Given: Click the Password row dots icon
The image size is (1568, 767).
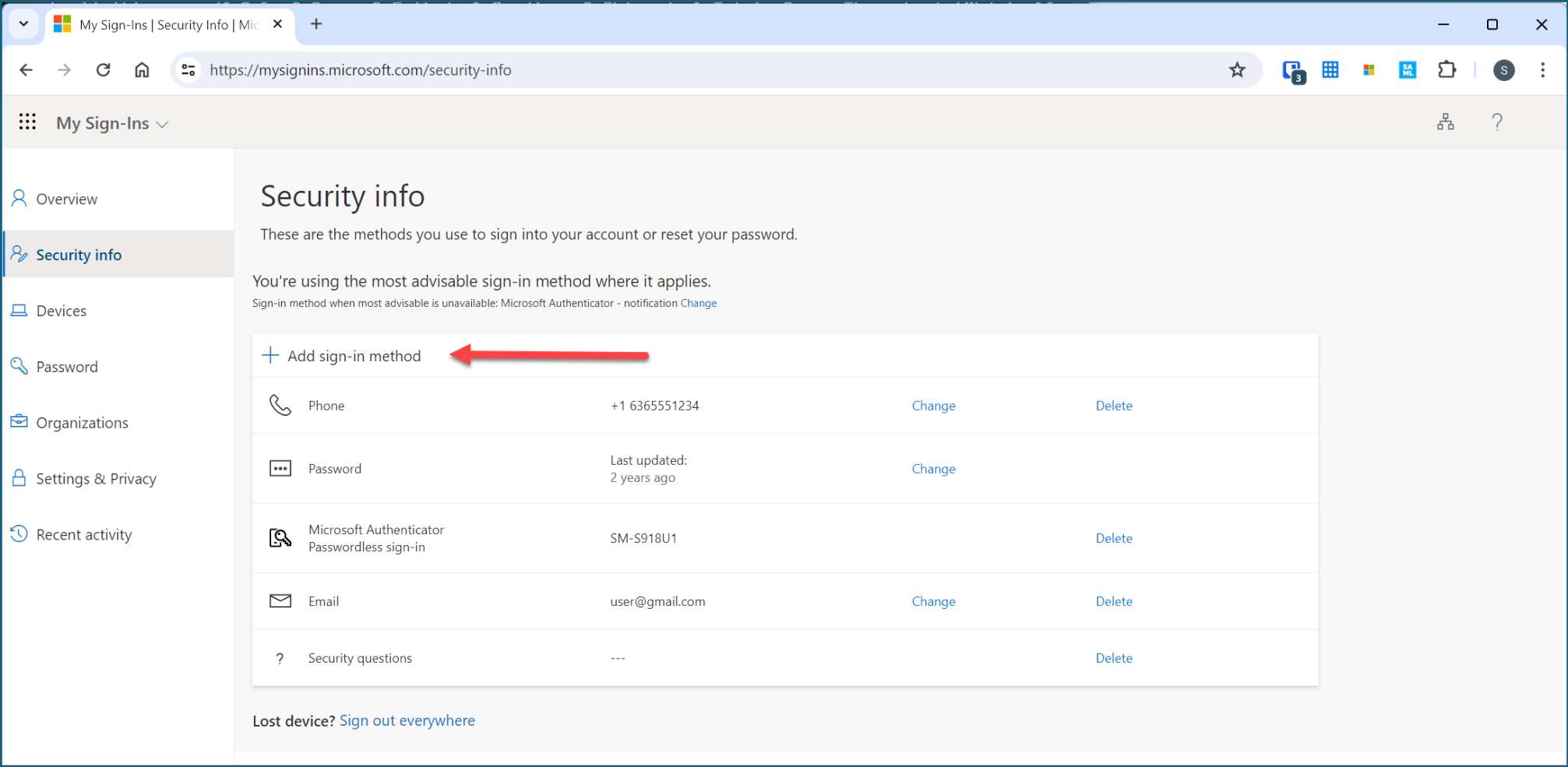Looking at the screenshot, I should [280, 468].
